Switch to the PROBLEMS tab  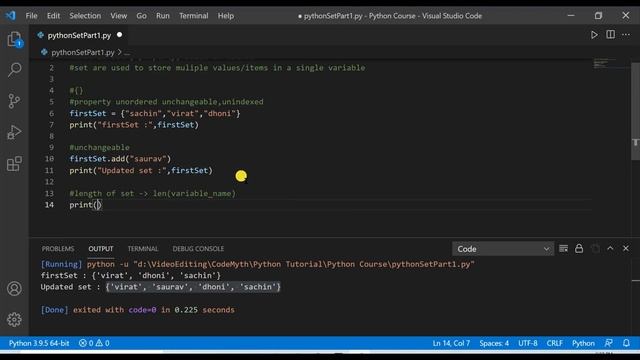pyautogui.click(x=58, y=249)
